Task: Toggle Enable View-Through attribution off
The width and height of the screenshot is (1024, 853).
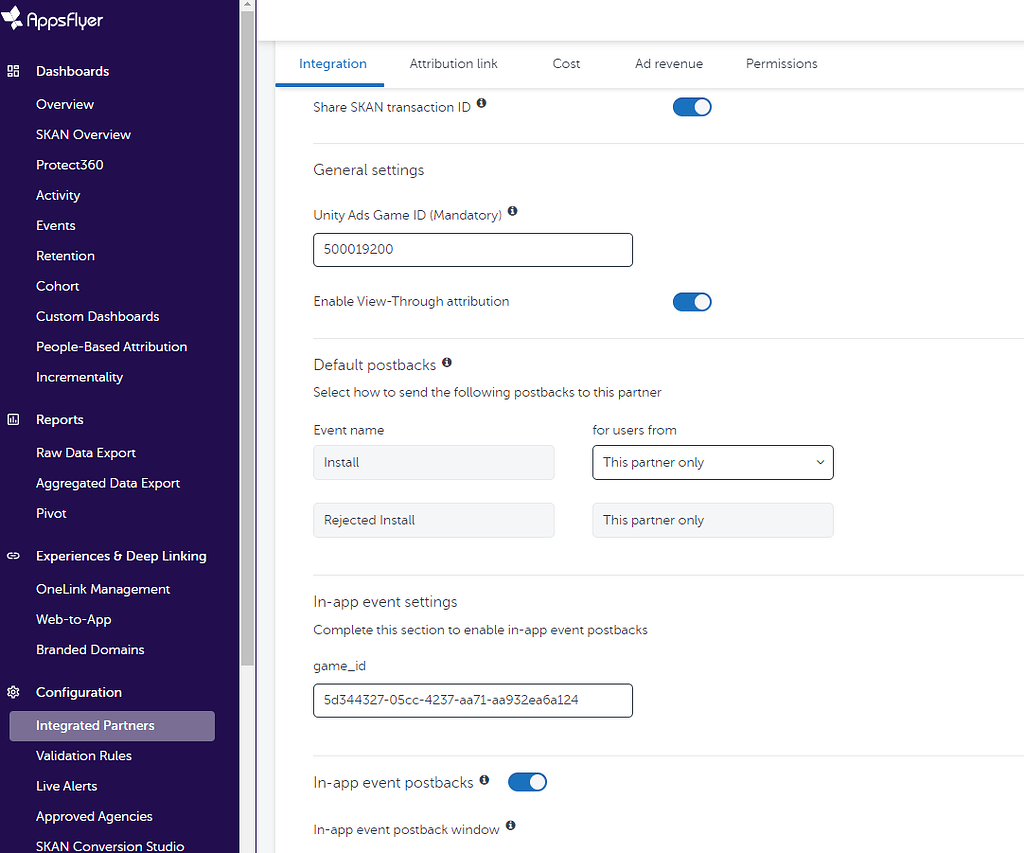Action: click(x=692, y=301)
